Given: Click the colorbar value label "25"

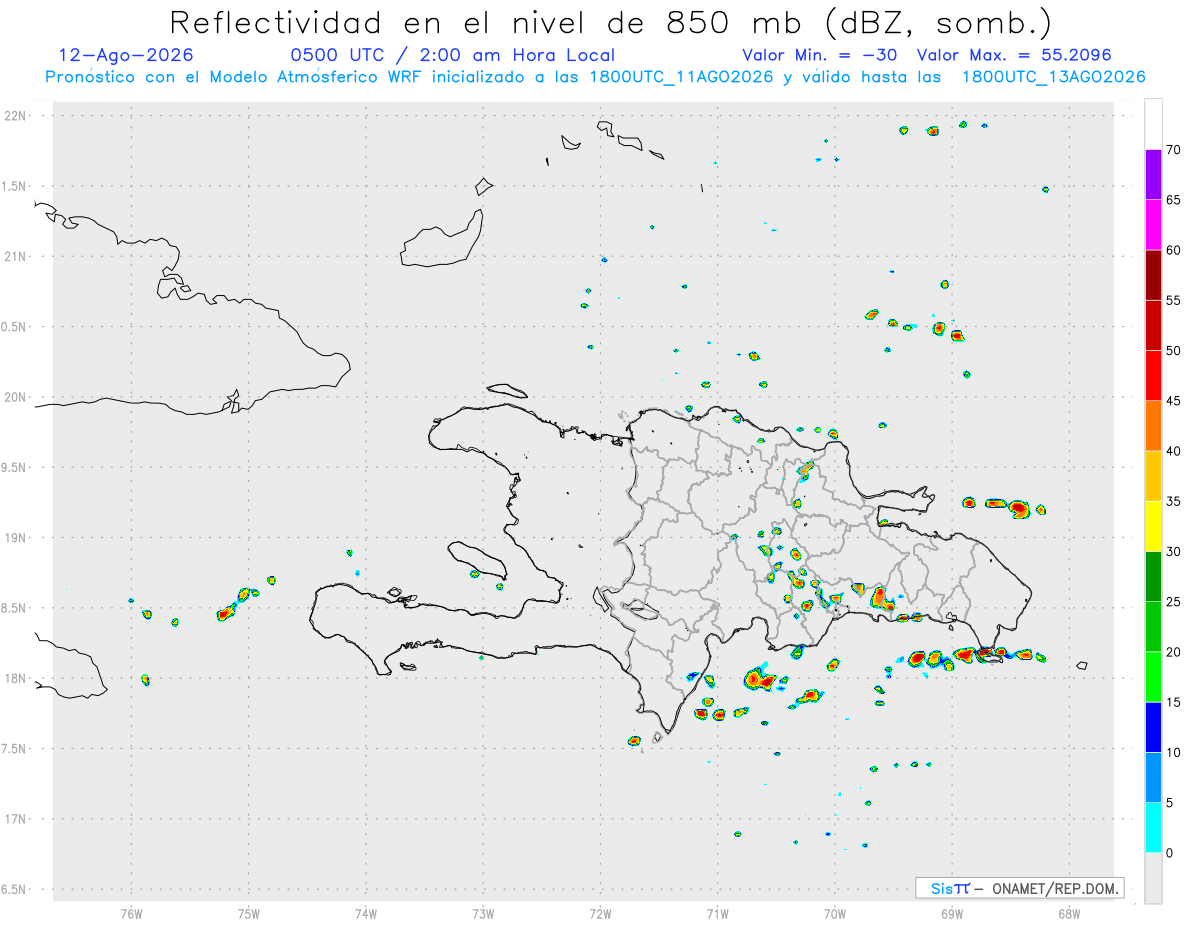Looking at the screenshot, I should 1173,602.
